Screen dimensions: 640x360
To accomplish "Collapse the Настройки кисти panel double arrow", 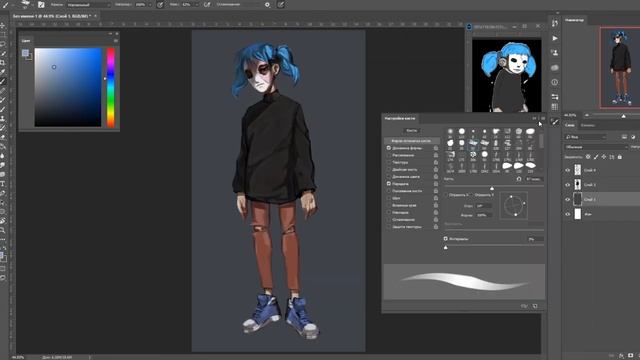I will [534, 118].
